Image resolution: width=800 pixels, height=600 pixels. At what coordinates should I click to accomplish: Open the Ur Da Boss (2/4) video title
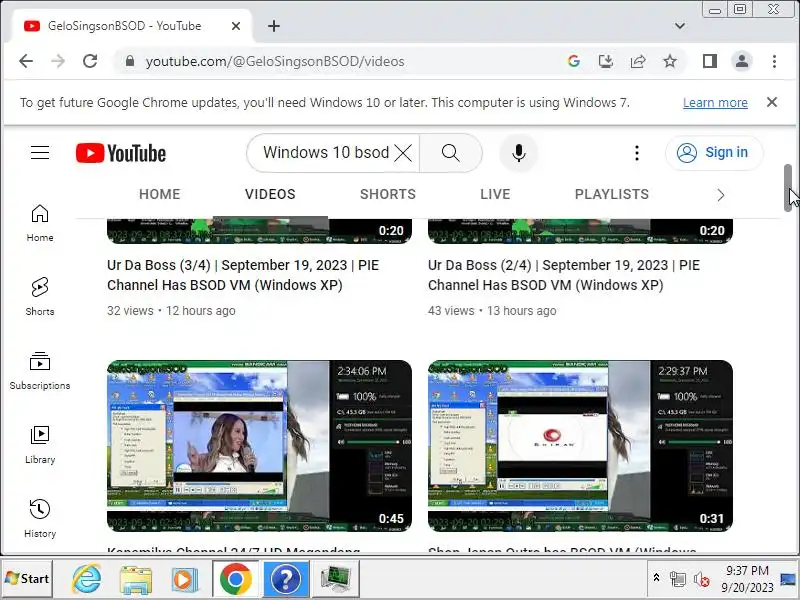[564, 275]
